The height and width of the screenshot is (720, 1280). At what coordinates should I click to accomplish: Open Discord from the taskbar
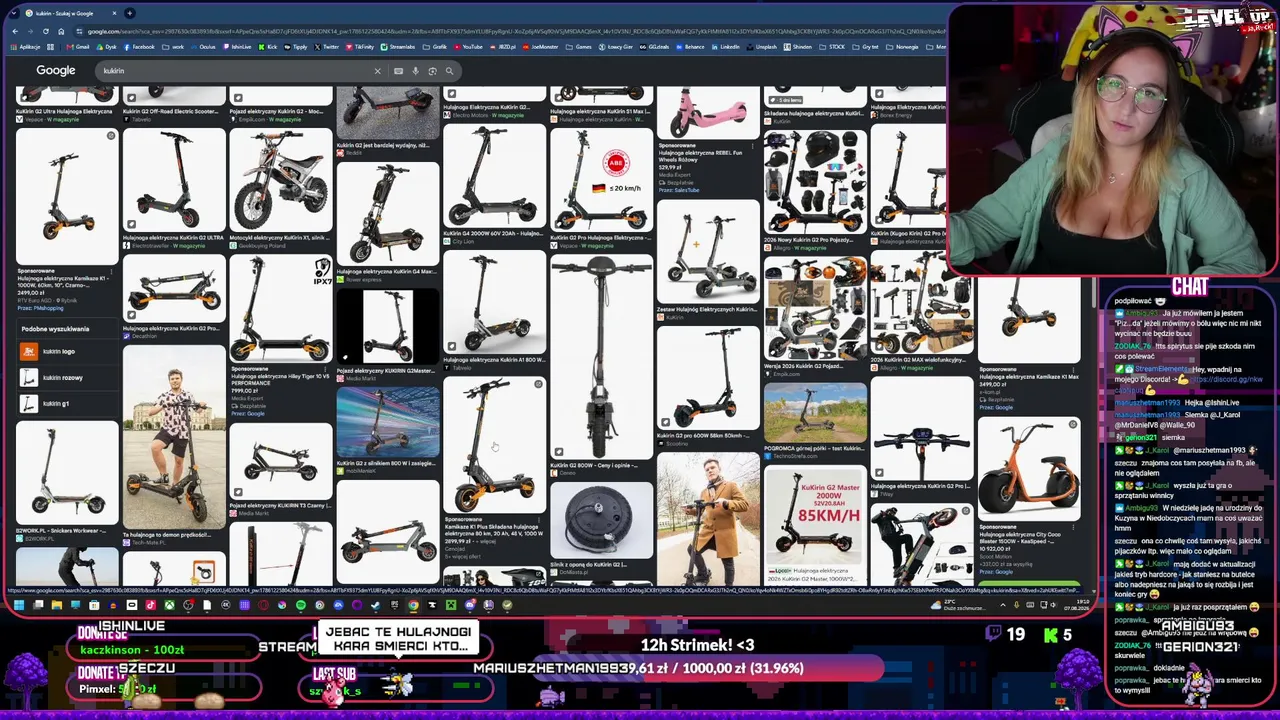470,605
